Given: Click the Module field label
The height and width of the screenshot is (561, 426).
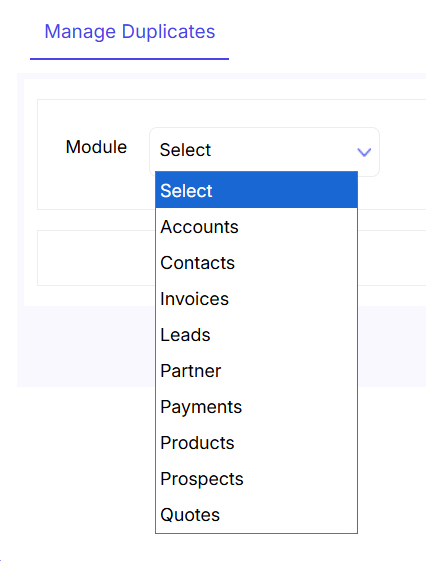Looking at the screenshot, I should (96, 147).
